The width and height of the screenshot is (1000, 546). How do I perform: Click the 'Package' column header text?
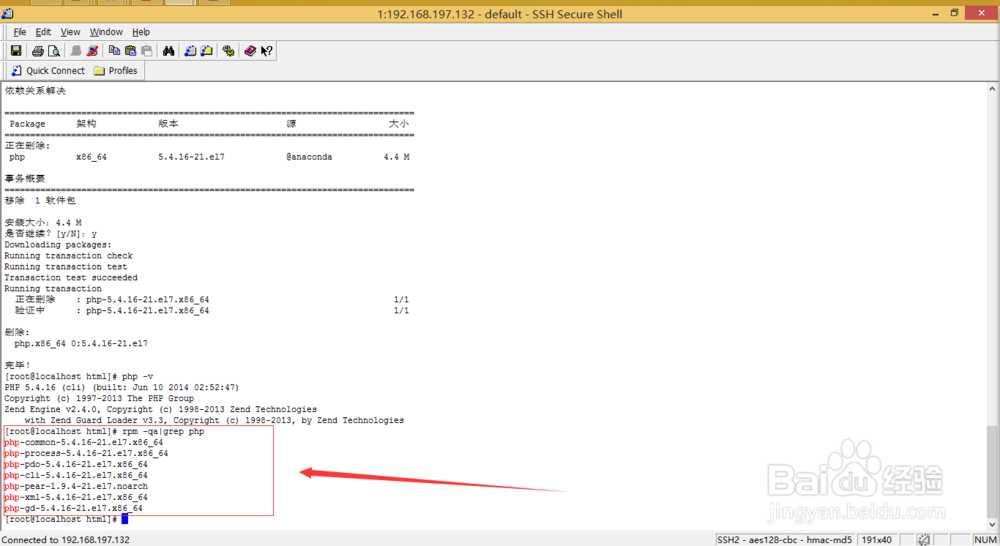[x=27, y=124]
